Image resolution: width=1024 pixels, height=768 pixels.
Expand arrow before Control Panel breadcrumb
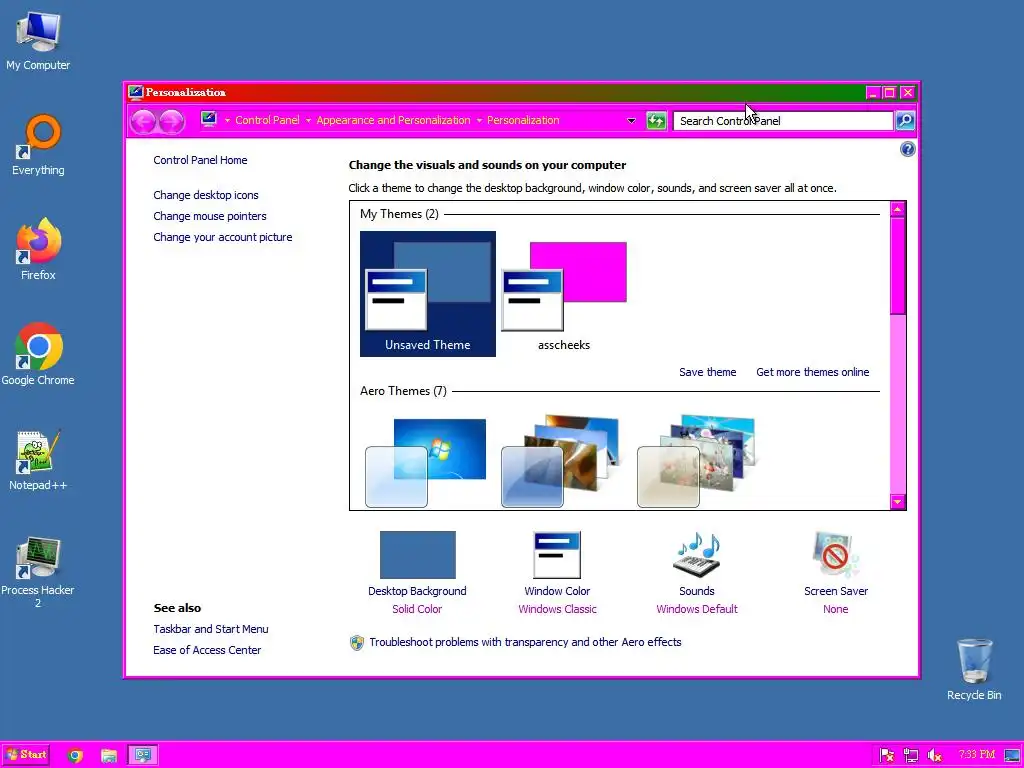tap(227, 121)
